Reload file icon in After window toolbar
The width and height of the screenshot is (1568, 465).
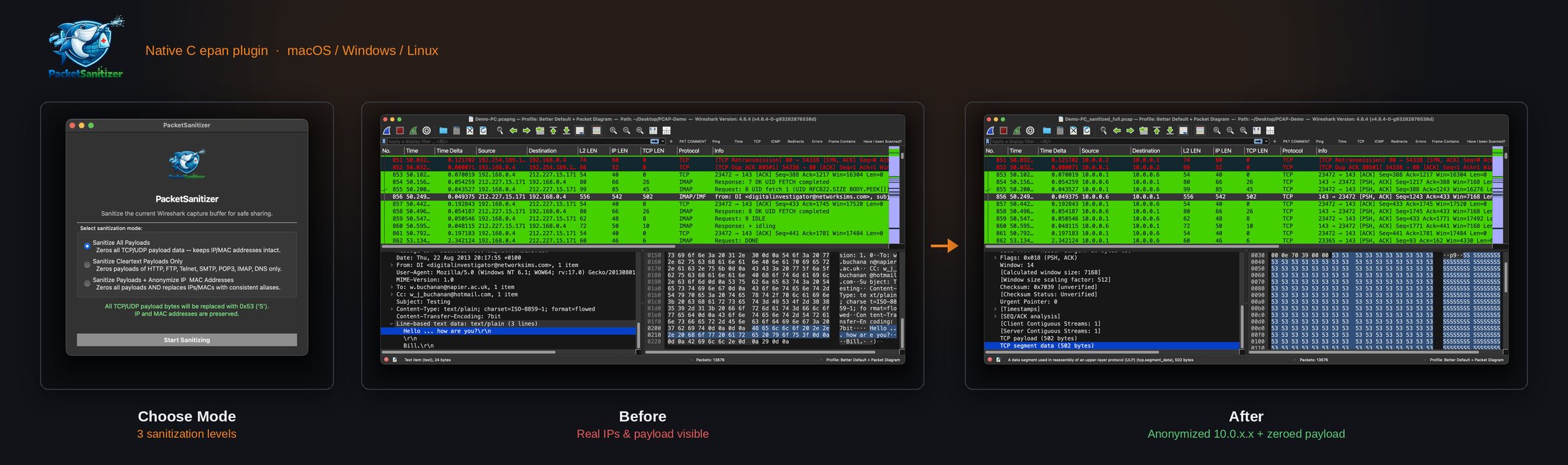[x=1087, y=130]
